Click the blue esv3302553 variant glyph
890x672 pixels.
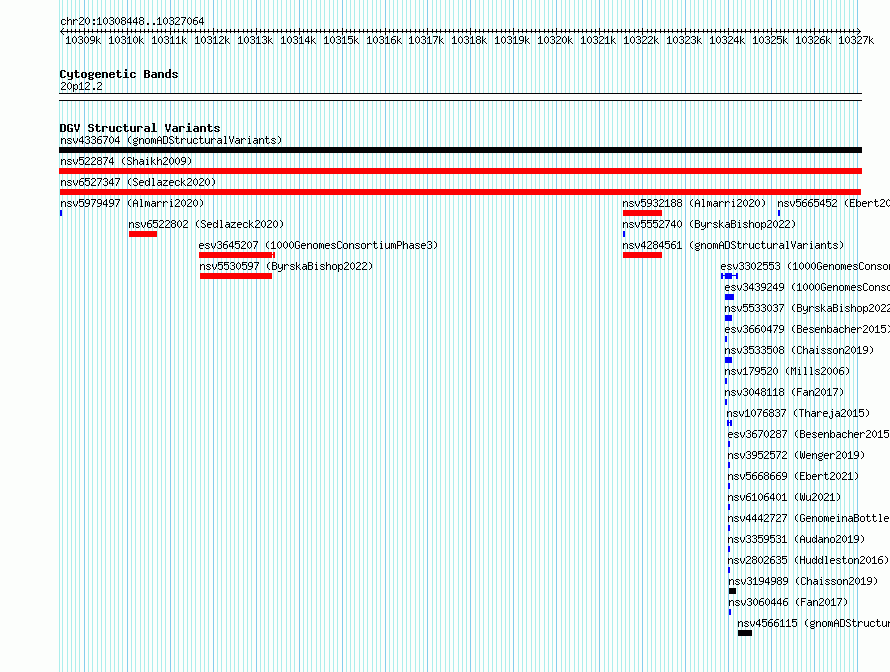729,276
